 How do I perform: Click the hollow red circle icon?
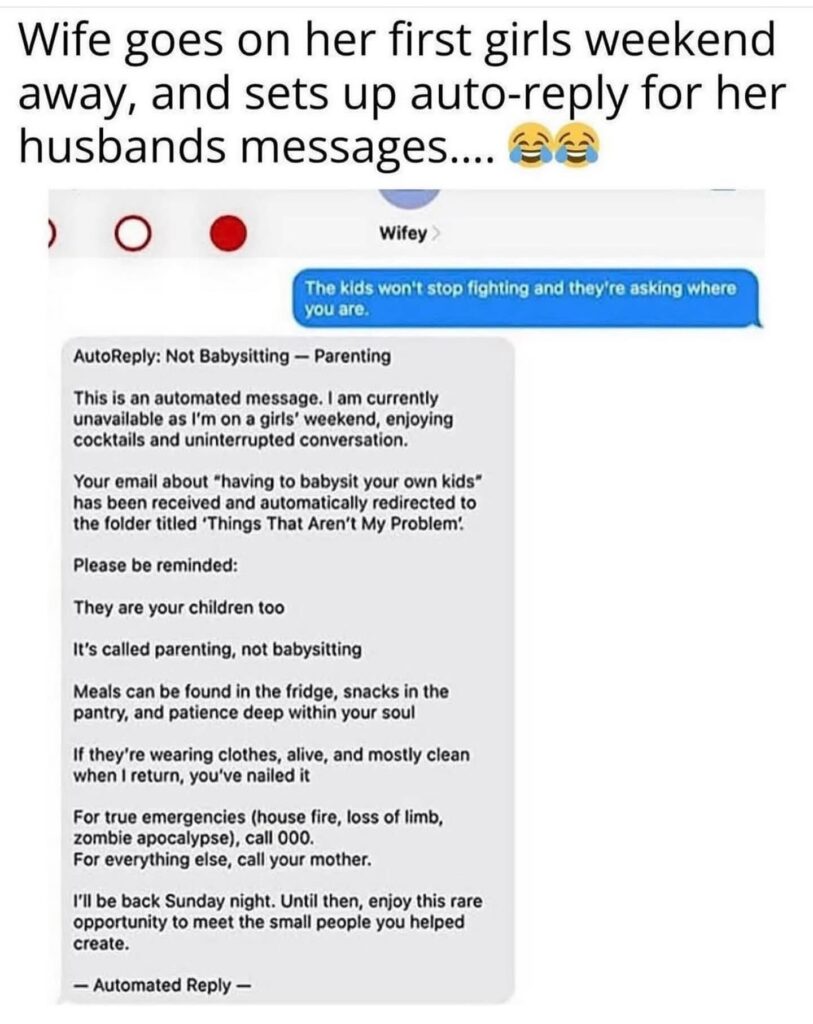(x=133, y=235)
